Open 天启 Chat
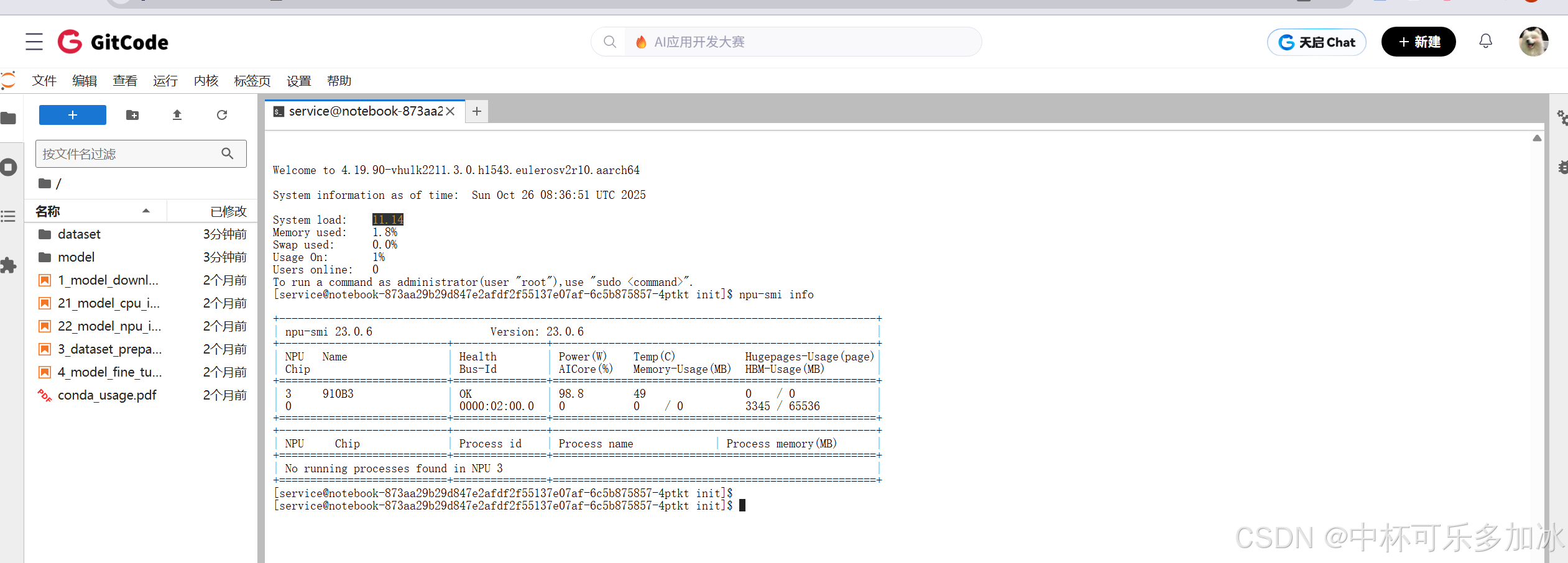This screenshot has width=1568, height=563. point(1316,42)
